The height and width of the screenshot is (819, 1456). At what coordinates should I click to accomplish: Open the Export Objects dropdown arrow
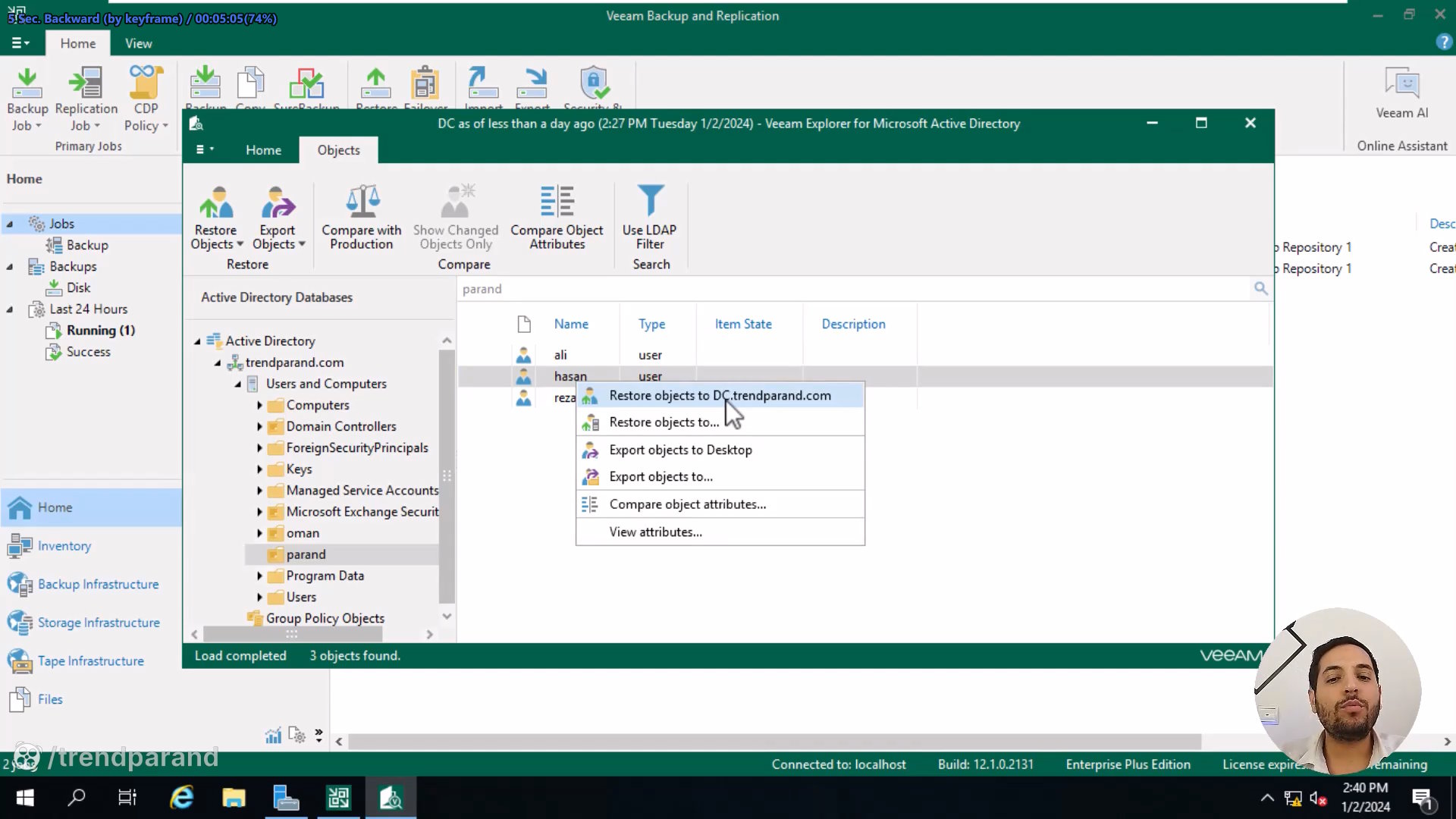[302, 244]
